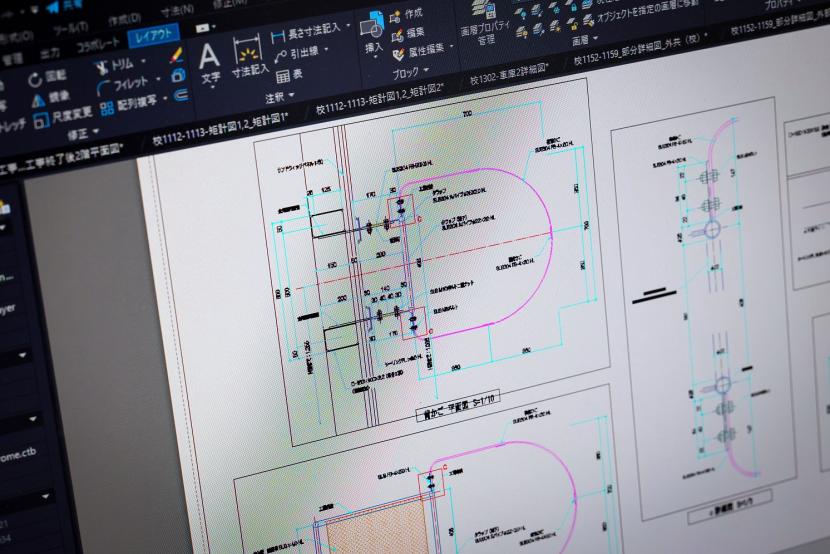Click the Insert block (挿入) icon
The width and height of the screenshot is (830, 554).
[373, 30]
